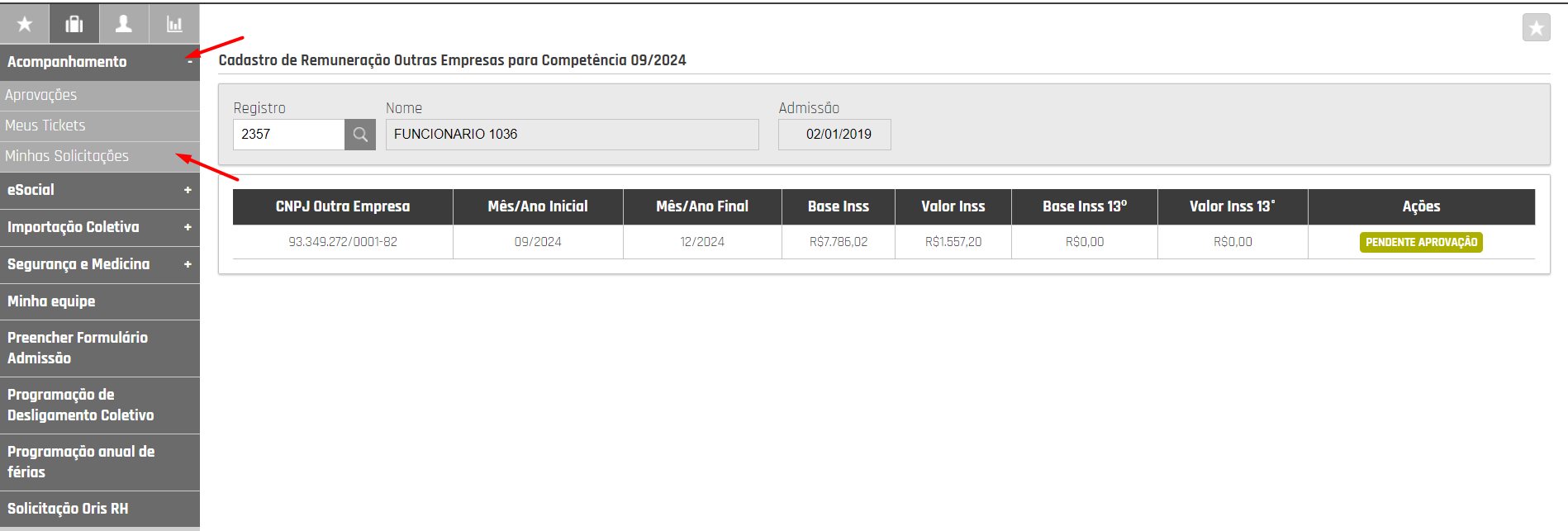The image size is (1568, 531).
Task: Select the briefcase tab icon
Action: (x=74, y=24)
